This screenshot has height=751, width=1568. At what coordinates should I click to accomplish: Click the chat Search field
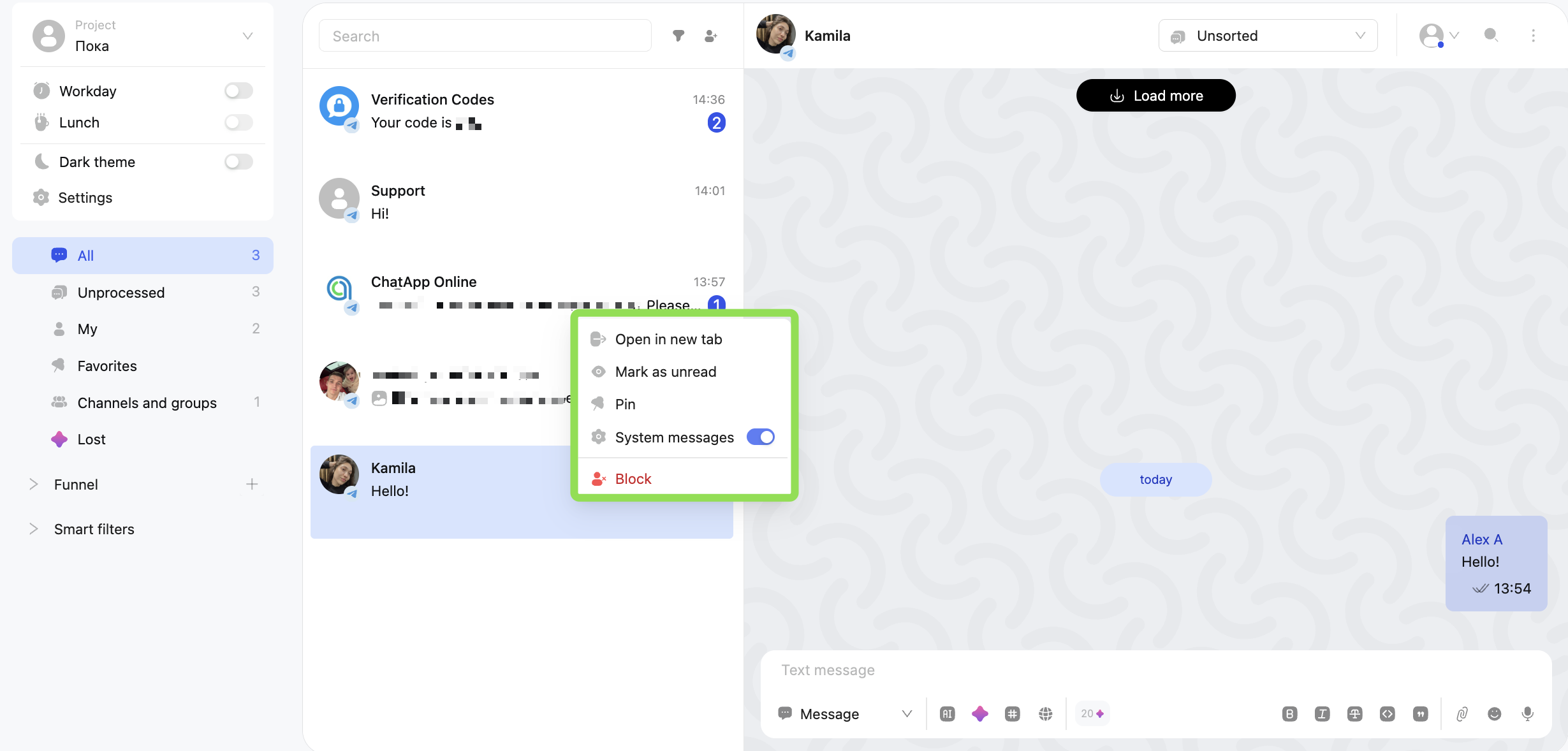click(485, 36)
